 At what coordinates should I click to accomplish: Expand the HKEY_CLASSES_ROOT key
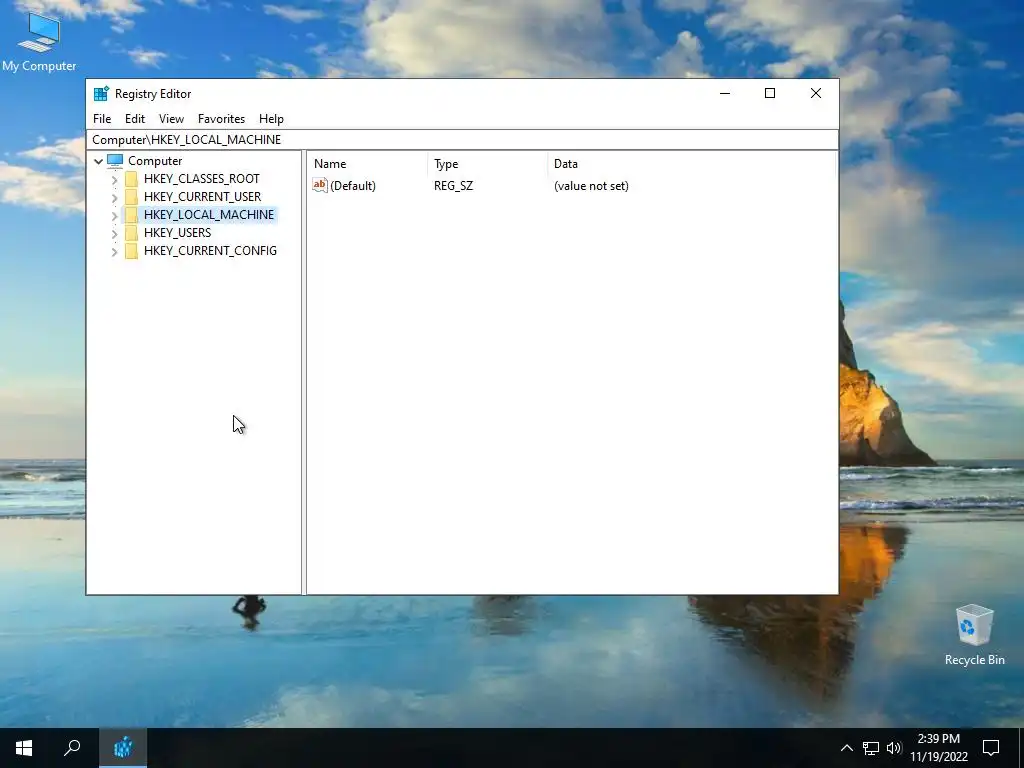[114, 179]
